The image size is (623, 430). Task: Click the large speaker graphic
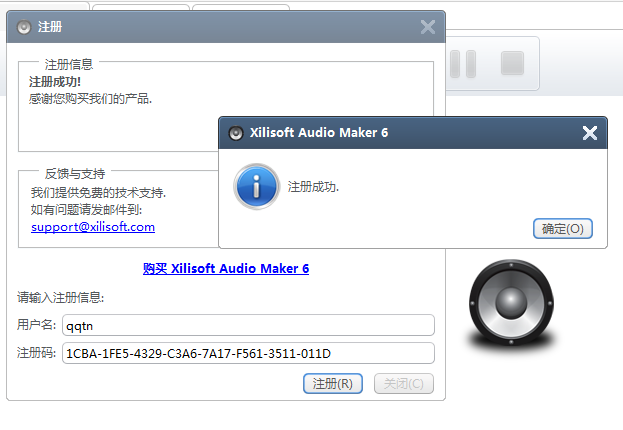(508, 302)
